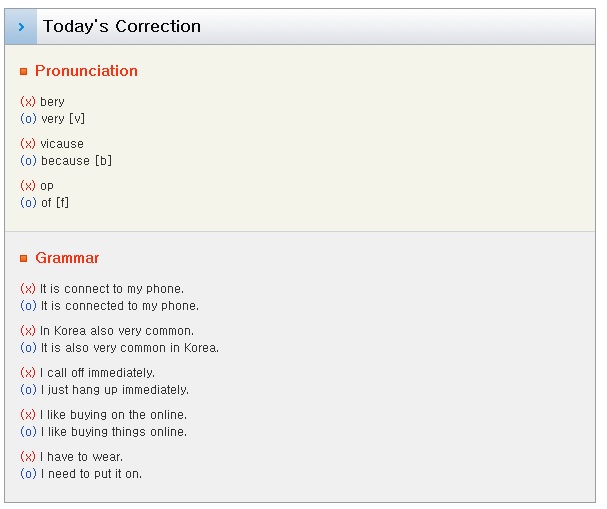Click the Pronunciation section heading
Screen dimensions: 607x509
coord(86,71)
